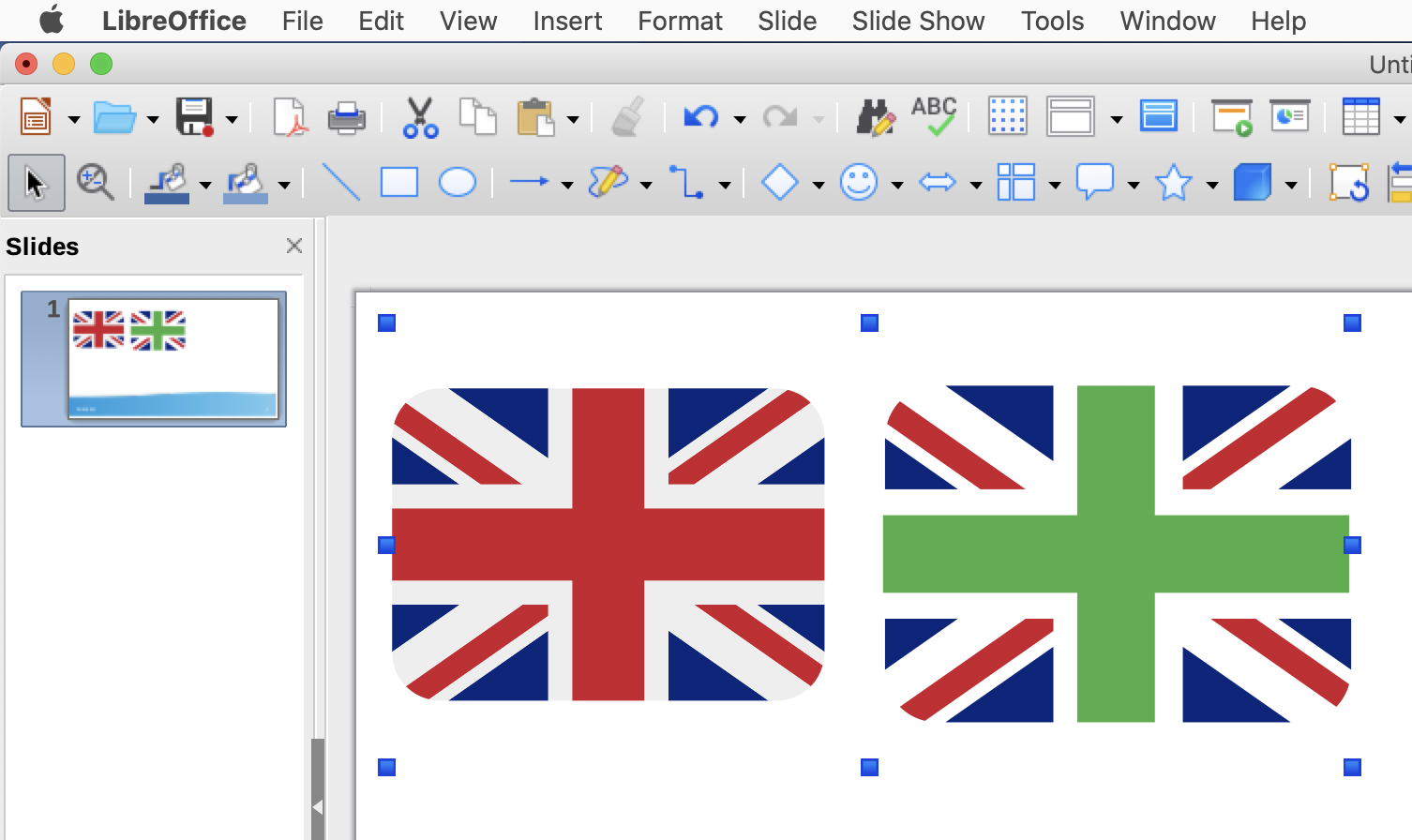This screenshot has height=840, width=1412.
Task: Expand the Save options dropdown arrow
Action: coord(232,120)
